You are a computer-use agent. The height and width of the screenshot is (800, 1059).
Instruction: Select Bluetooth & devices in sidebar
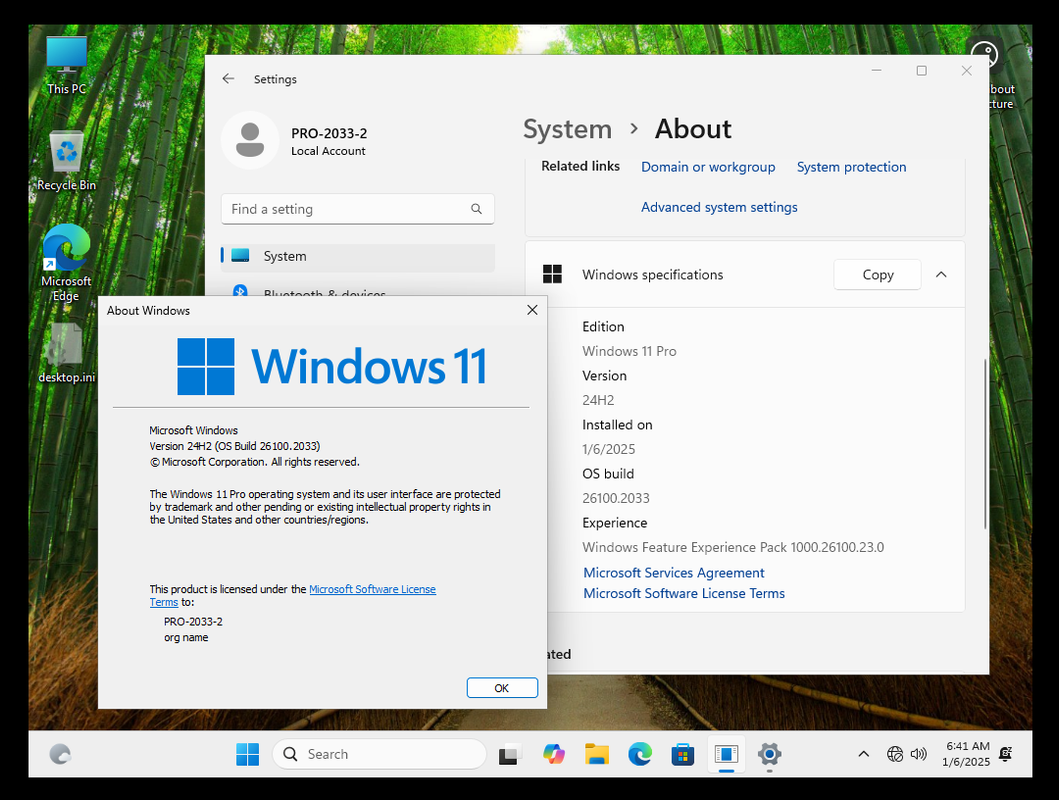324,292
